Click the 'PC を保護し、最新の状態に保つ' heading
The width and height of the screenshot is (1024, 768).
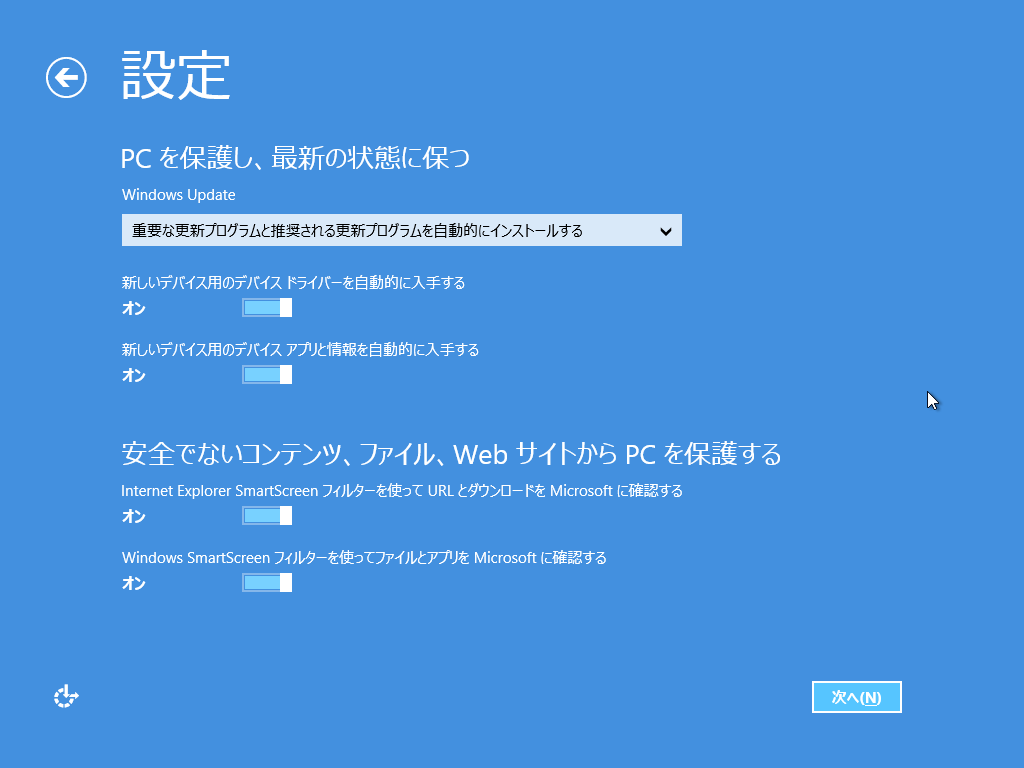point(296,158)
